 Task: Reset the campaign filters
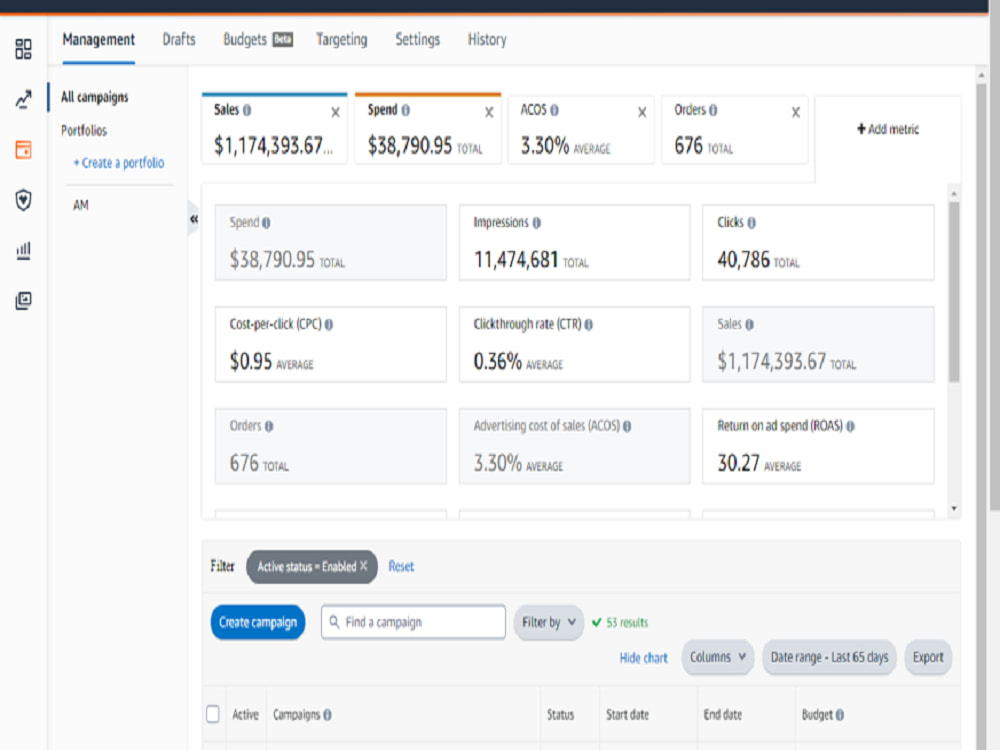[401, 566]
